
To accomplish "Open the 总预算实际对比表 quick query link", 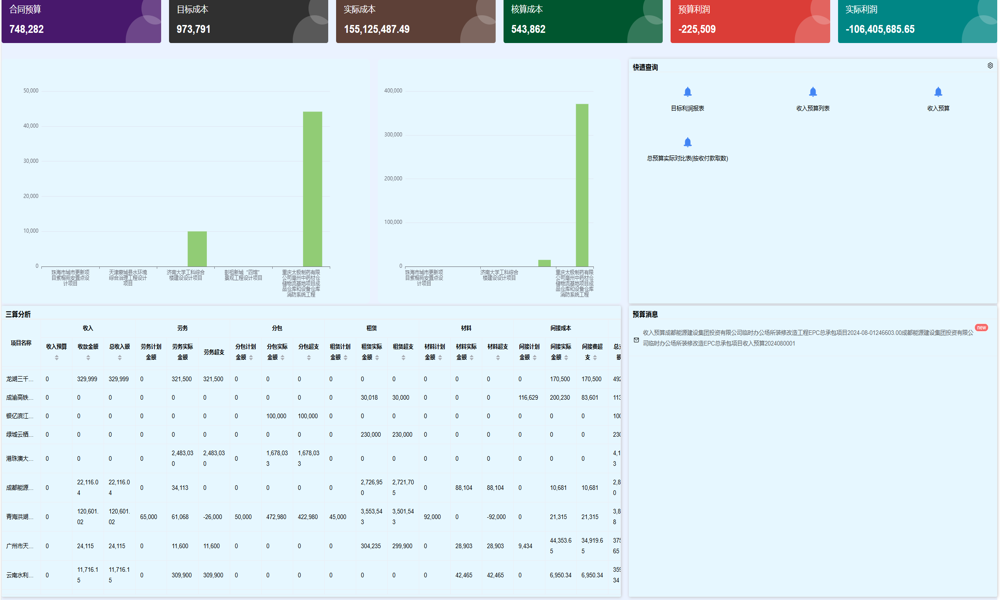I will coord(687,158).
